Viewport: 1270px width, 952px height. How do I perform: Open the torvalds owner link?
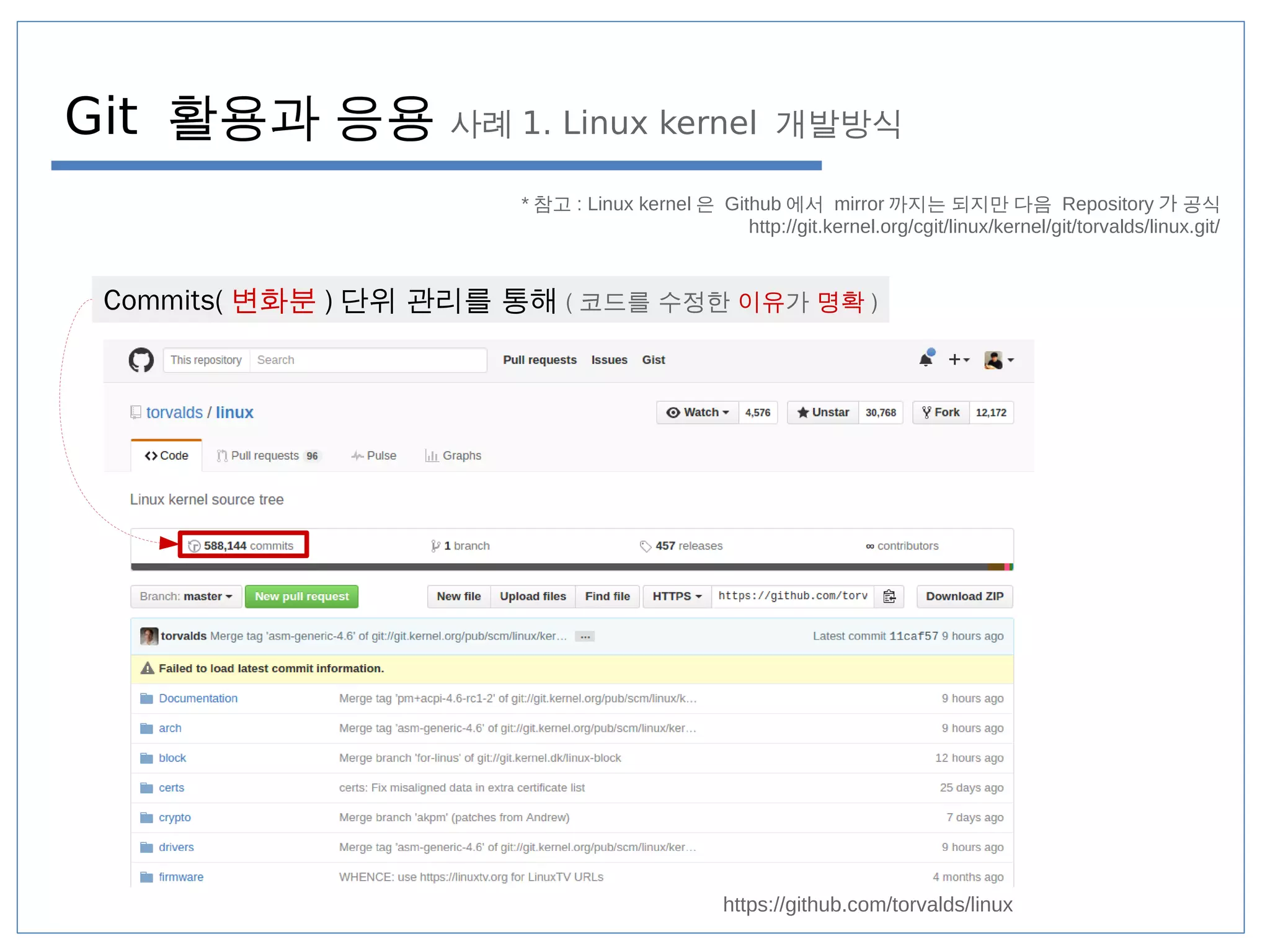pos(174,412)
